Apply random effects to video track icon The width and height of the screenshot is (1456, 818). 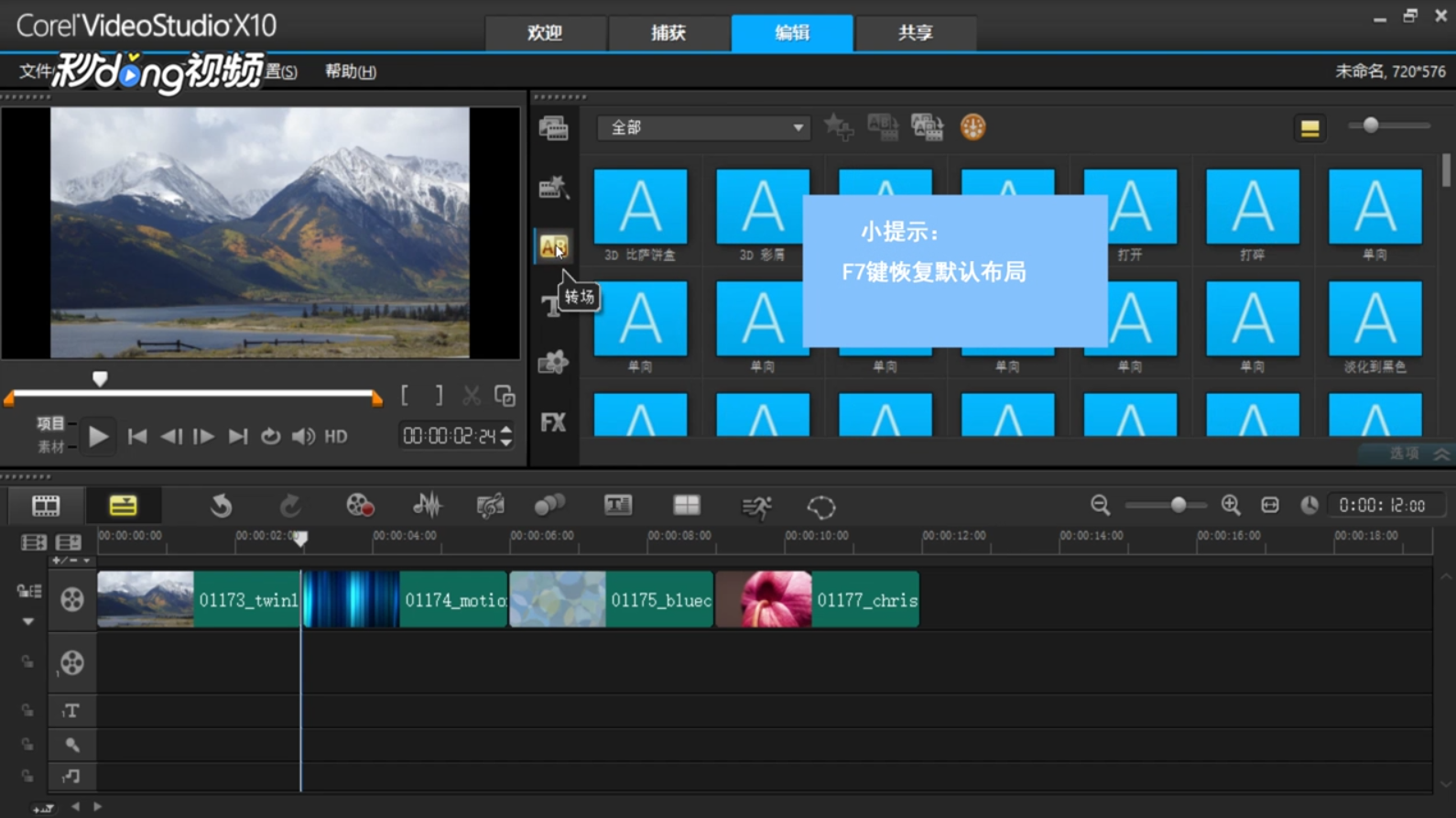point(927,127)
